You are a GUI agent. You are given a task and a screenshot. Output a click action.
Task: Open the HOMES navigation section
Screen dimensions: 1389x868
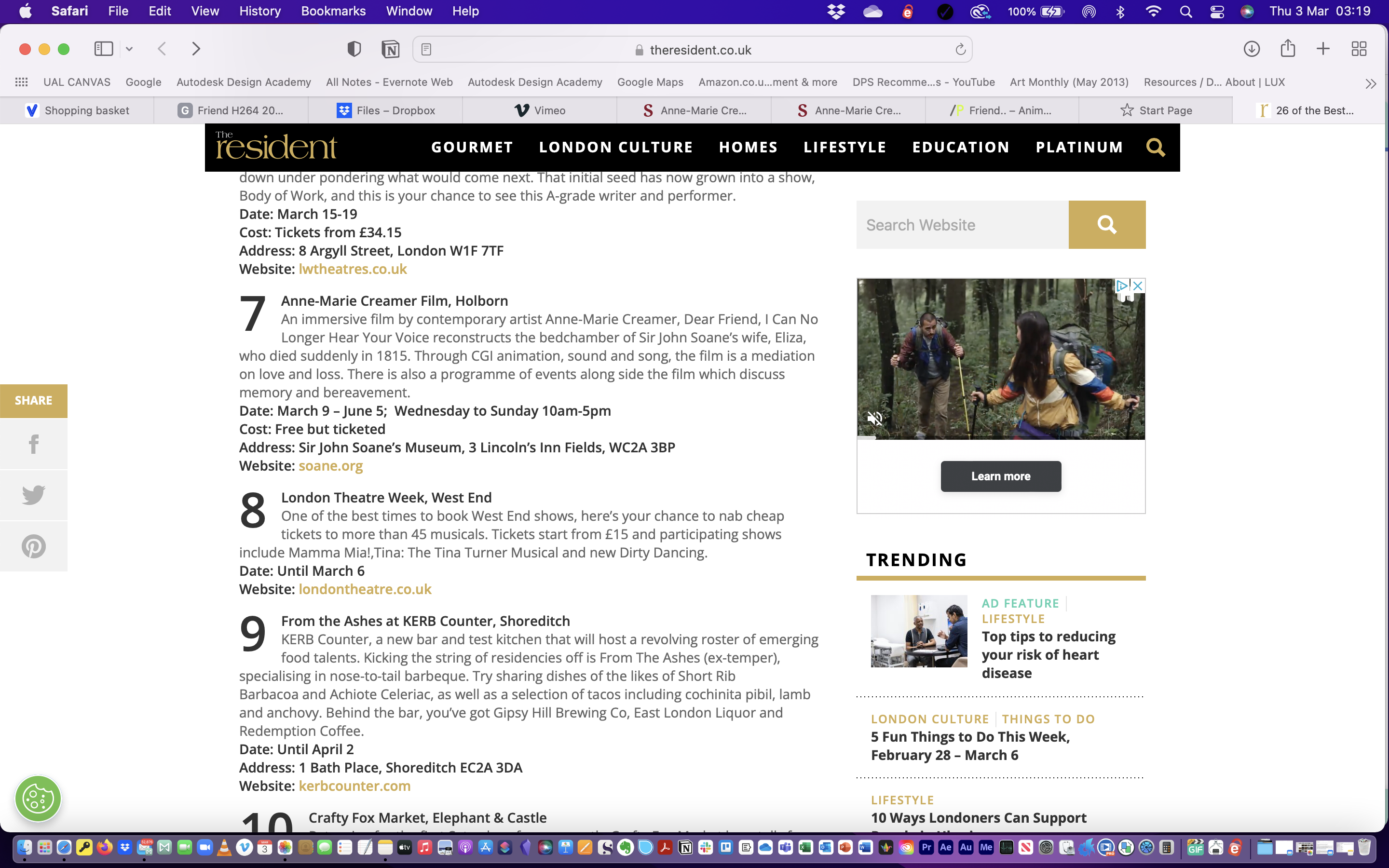click(748, 147)
